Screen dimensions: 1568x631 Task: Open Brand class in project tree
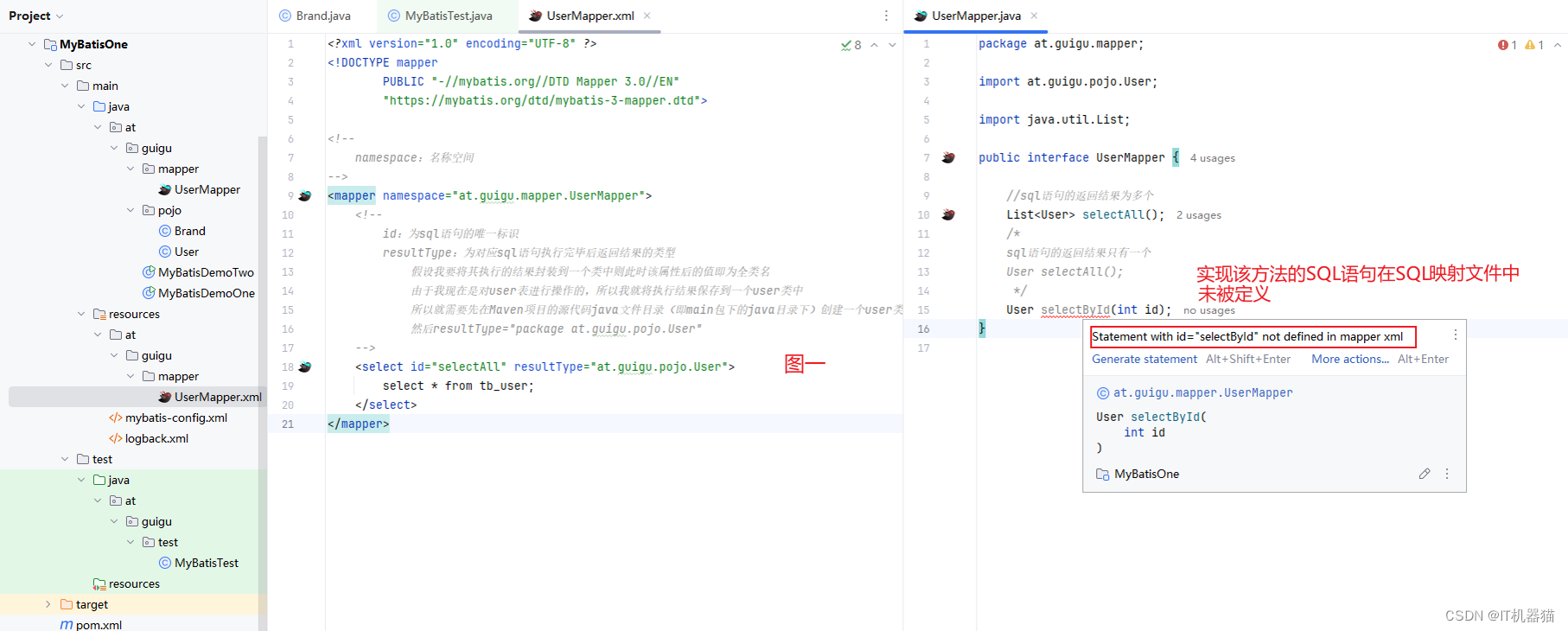pyautogui.click(x=182, y=231)
